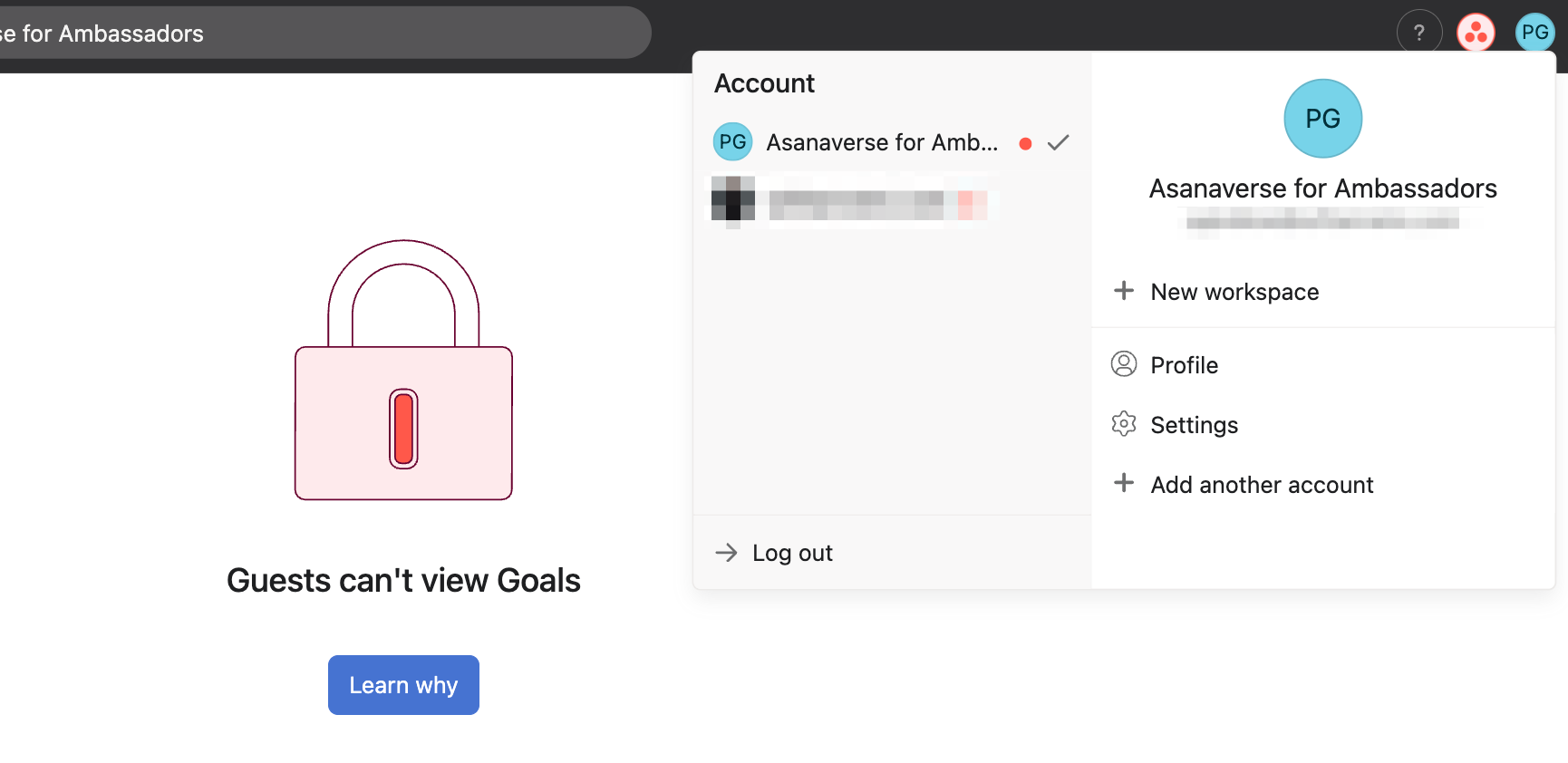Click the large PG profile avatar
This screenshot has height=763, width=1568.
[1322, 119]
